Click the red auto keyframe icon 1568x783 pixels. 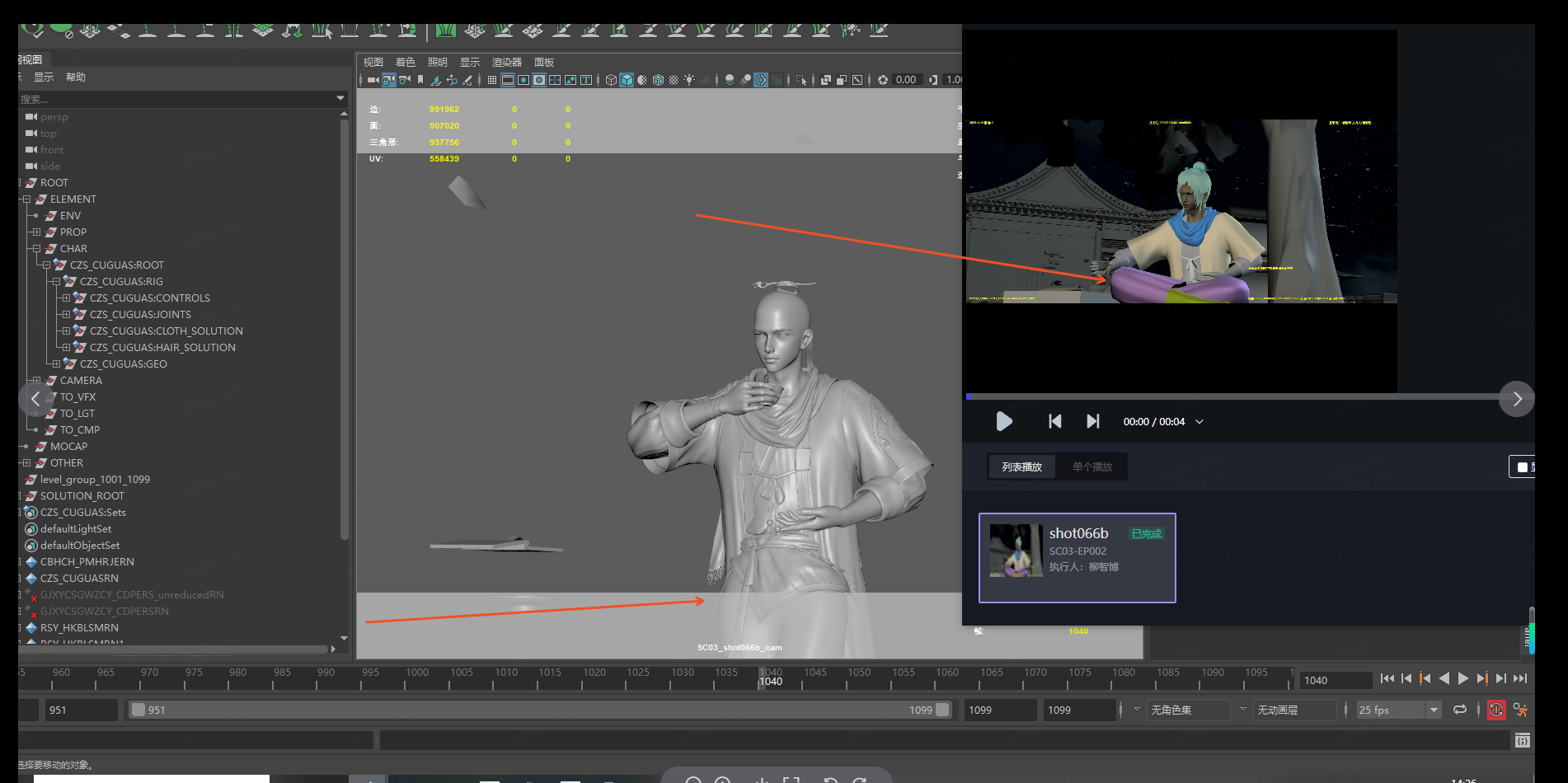point(1495,710)
